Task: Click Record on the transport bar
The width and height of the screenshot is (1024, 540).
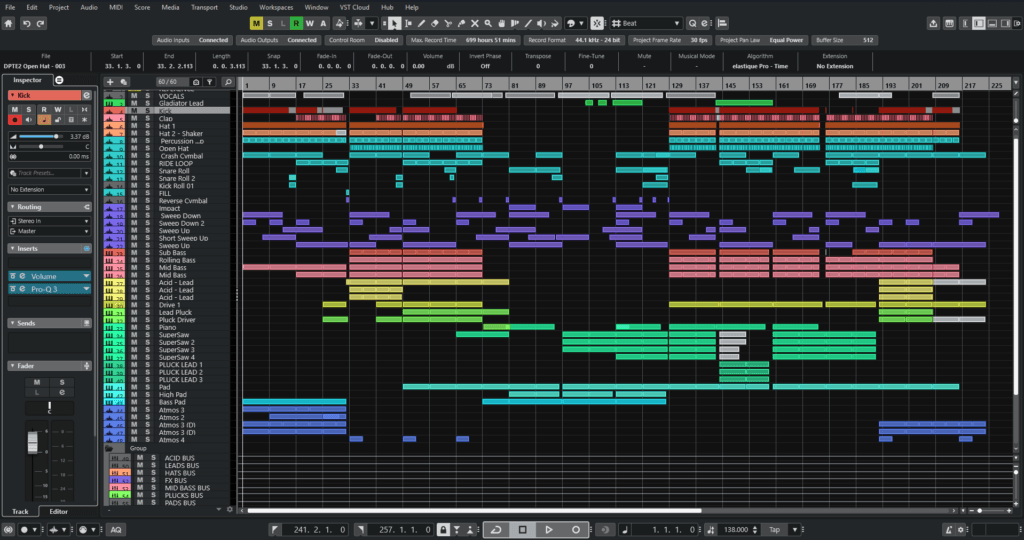Action: [x=575, y=530]
